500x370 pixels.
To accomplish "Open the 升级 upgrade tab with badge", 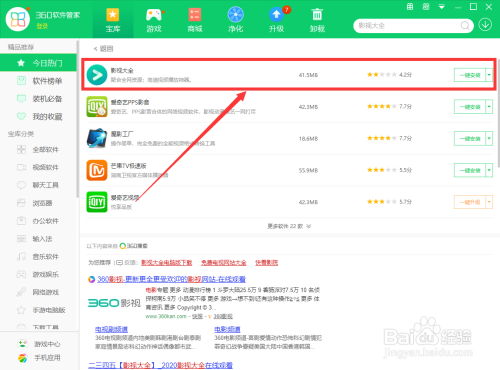I will tap(277, 20).
